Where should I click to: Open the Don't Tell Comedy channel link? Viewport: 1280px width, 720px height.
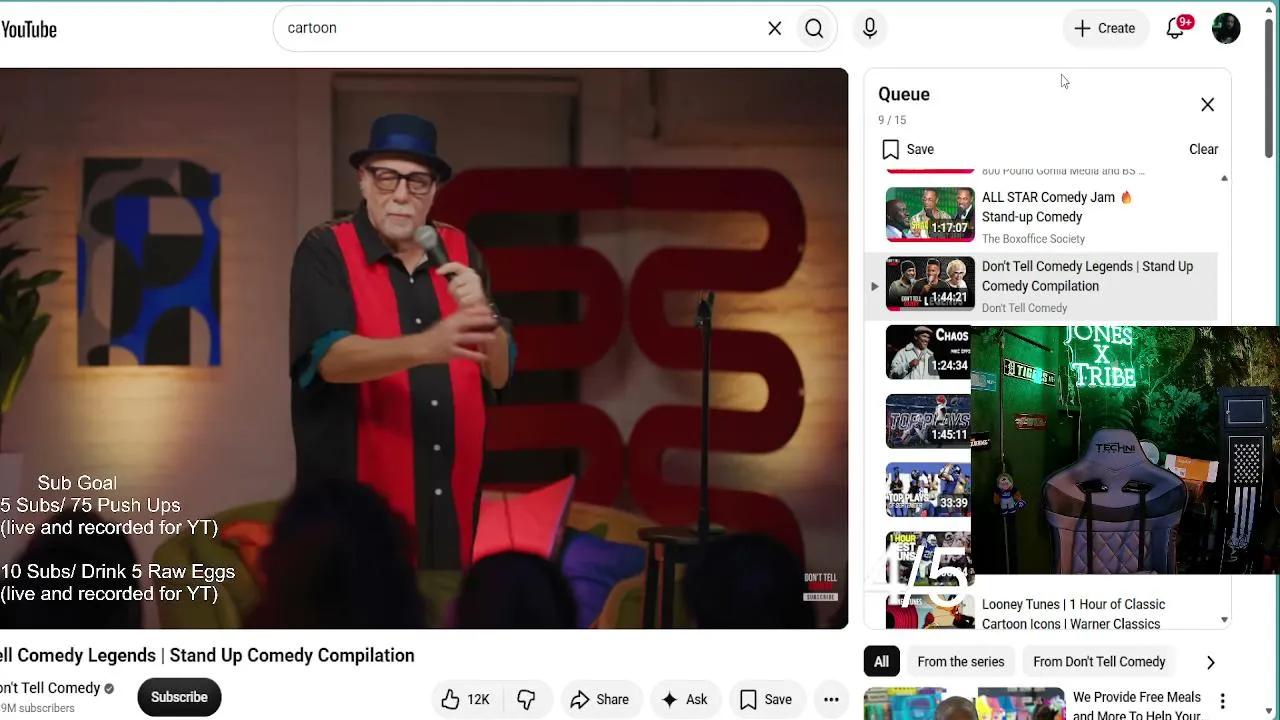(x=50, y=688)
